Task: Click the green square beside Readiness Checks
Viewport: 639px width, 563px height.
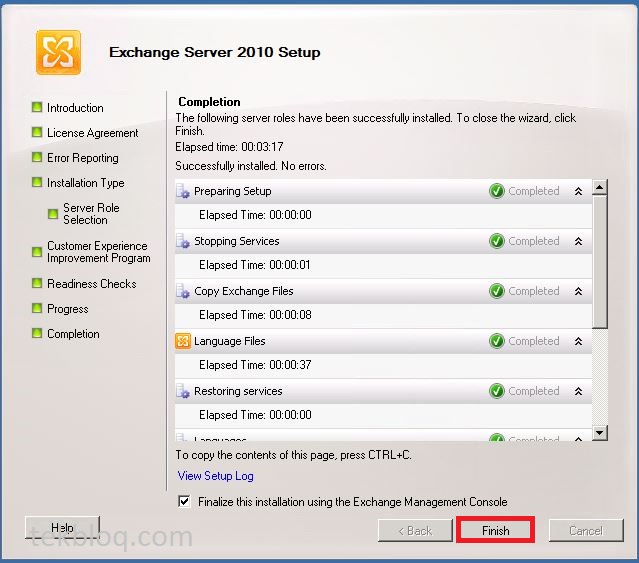Action: tap(37, 283)
